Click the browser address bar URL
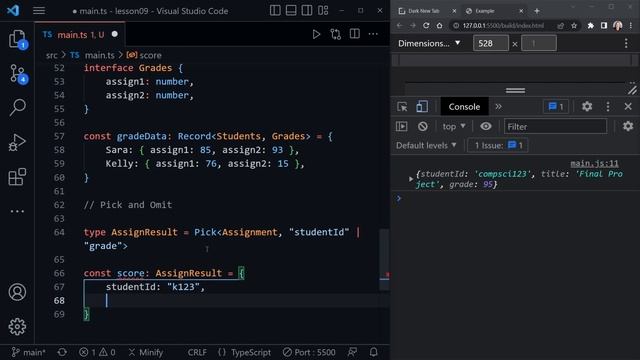The image size is (640, 360). (x=503, y=26)
